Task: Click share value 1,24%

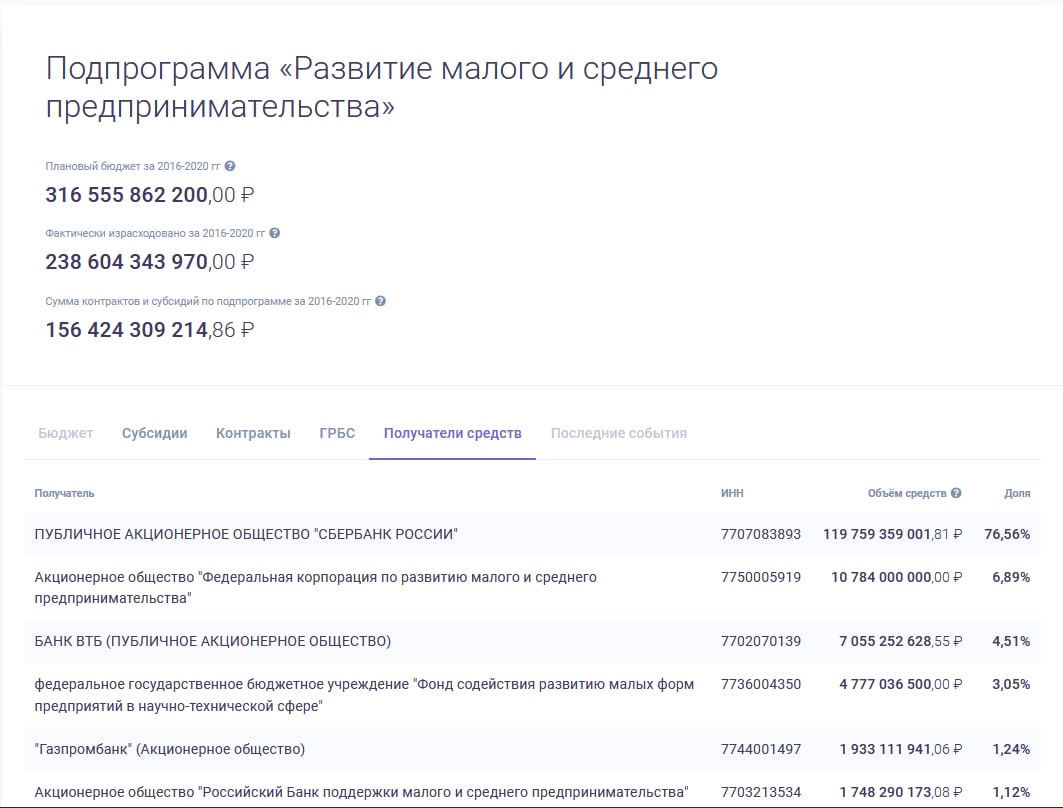Action: pos(1011,749)
